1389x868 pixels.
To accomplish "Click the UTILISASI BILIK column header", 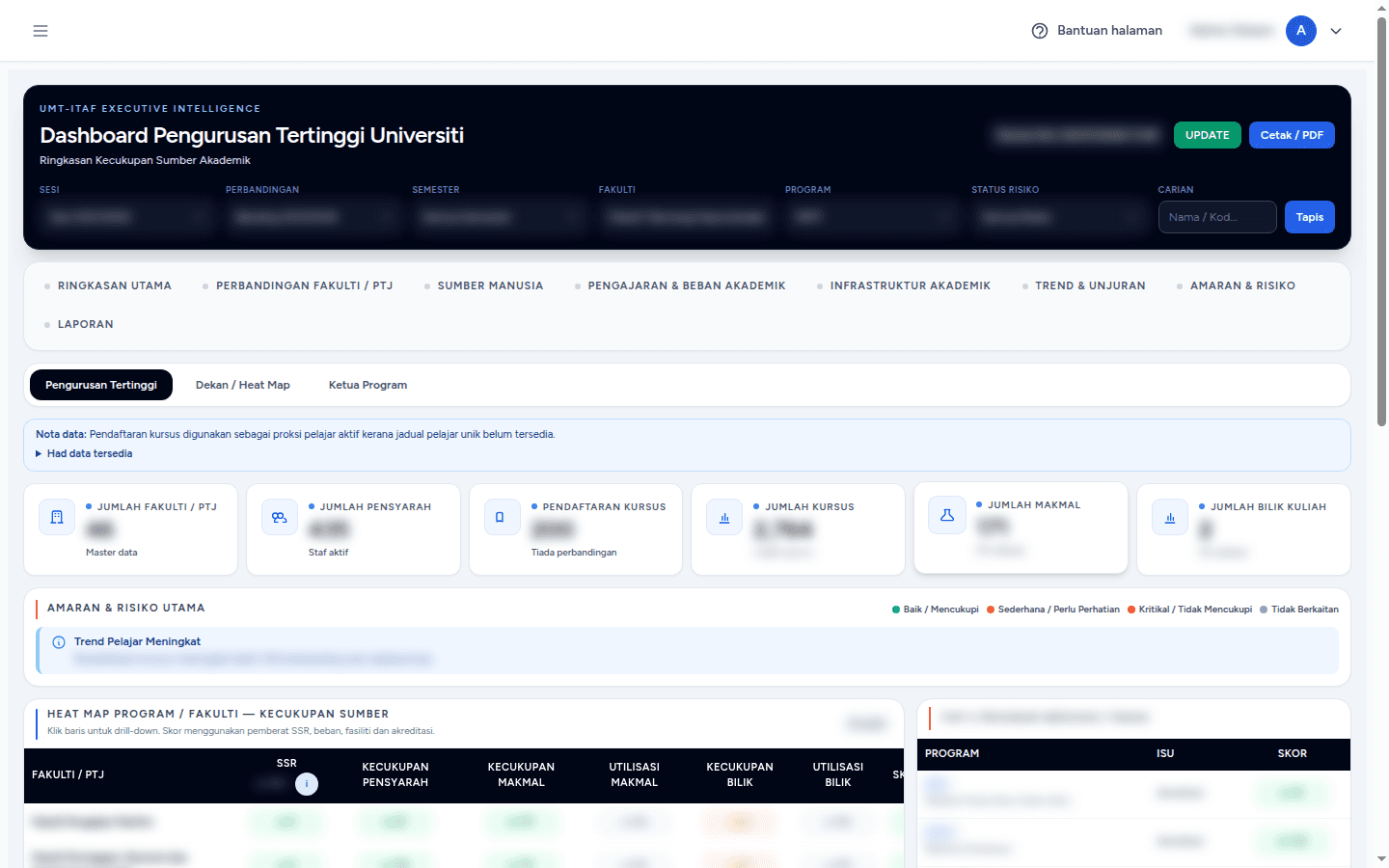I will [x=838, y=774].
